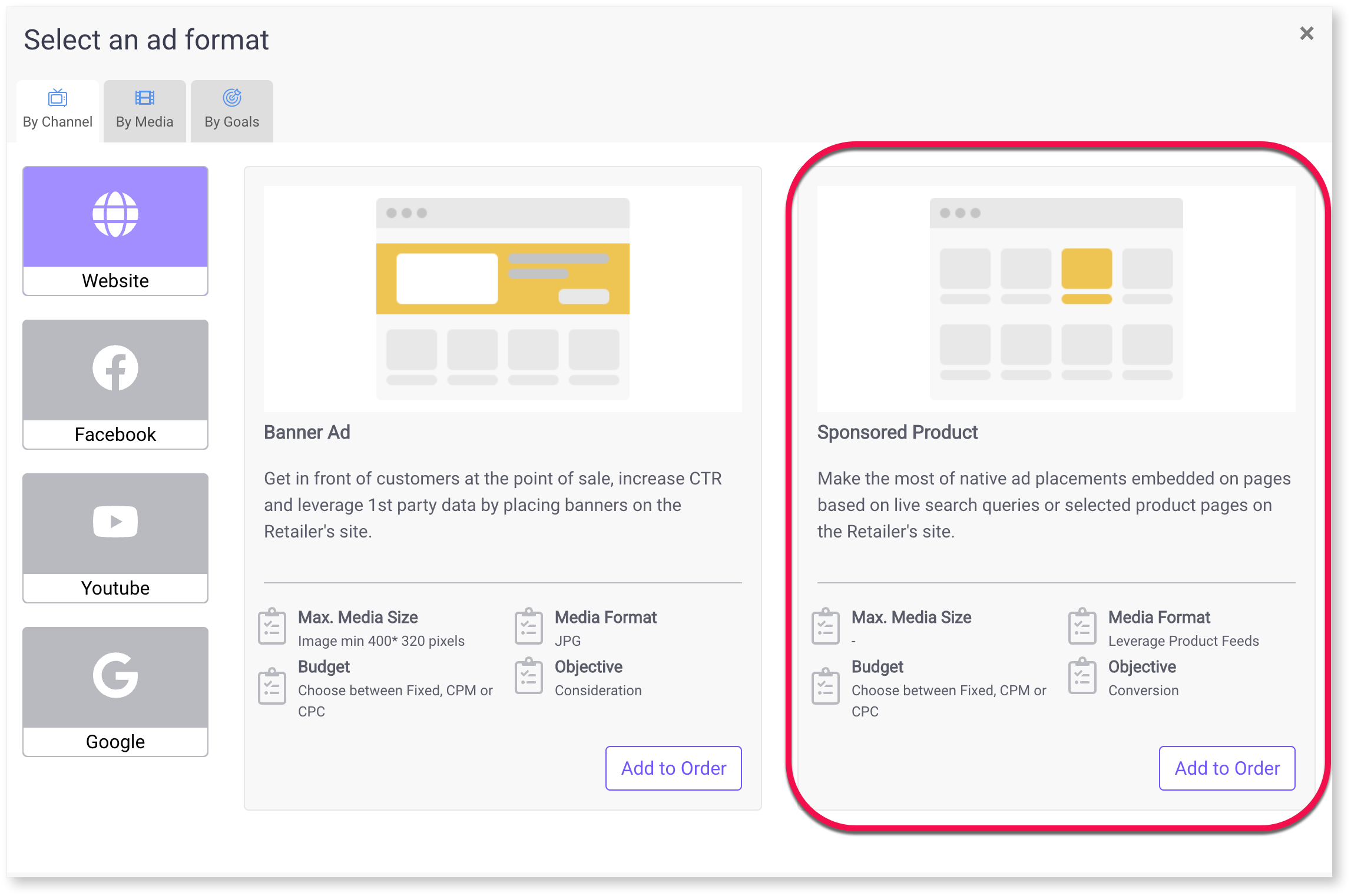The image size is (1351, 896).
Task: Add Banner Ad to order
Action: pyautogui.click(x=674, y=768)
